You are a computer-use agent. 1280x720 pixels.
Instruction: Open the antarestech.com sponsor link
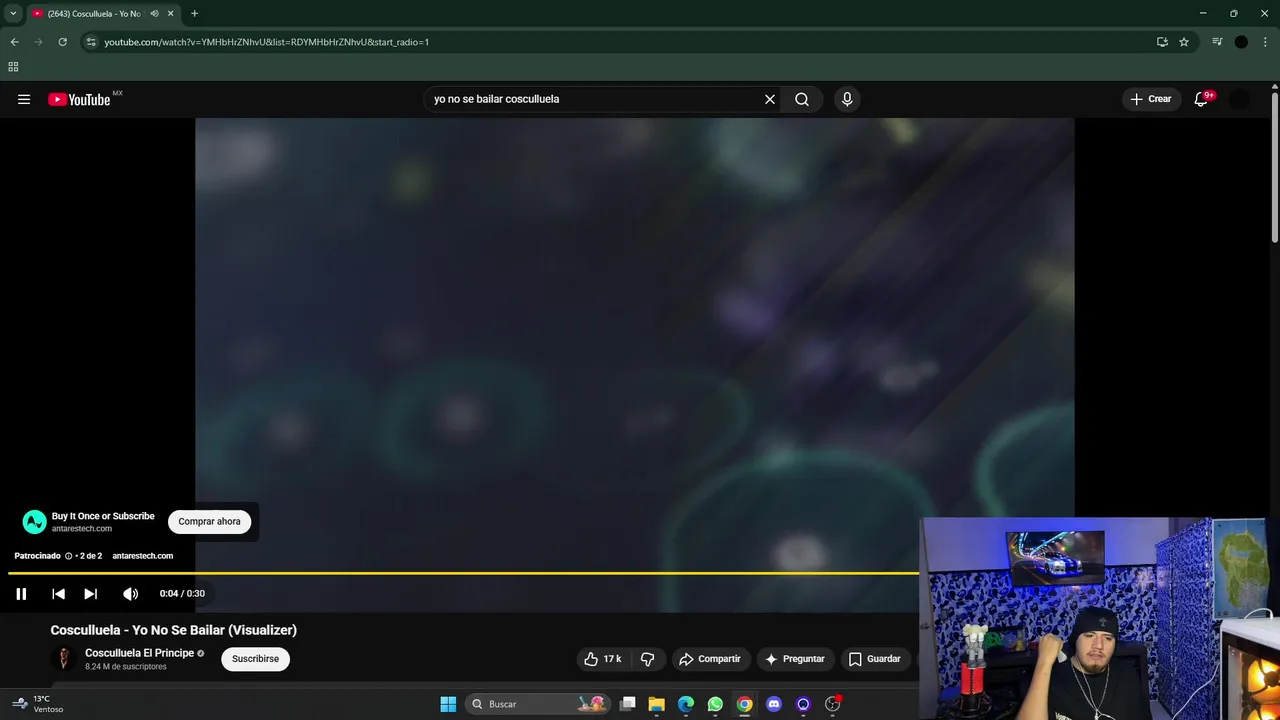click(143, 556)
